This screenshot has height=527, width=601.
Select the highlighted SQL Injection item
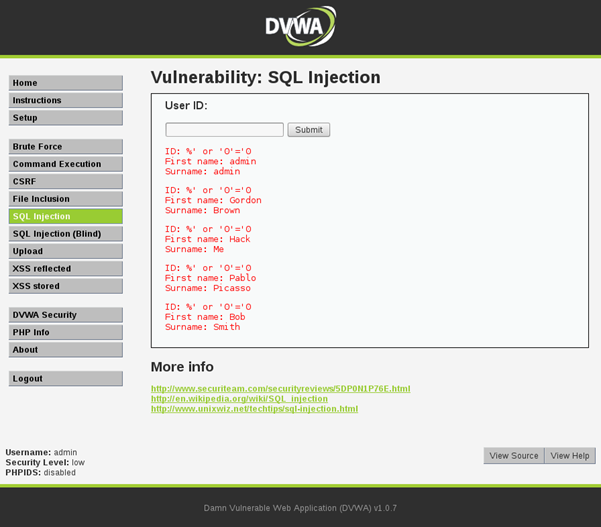[66, 216]
